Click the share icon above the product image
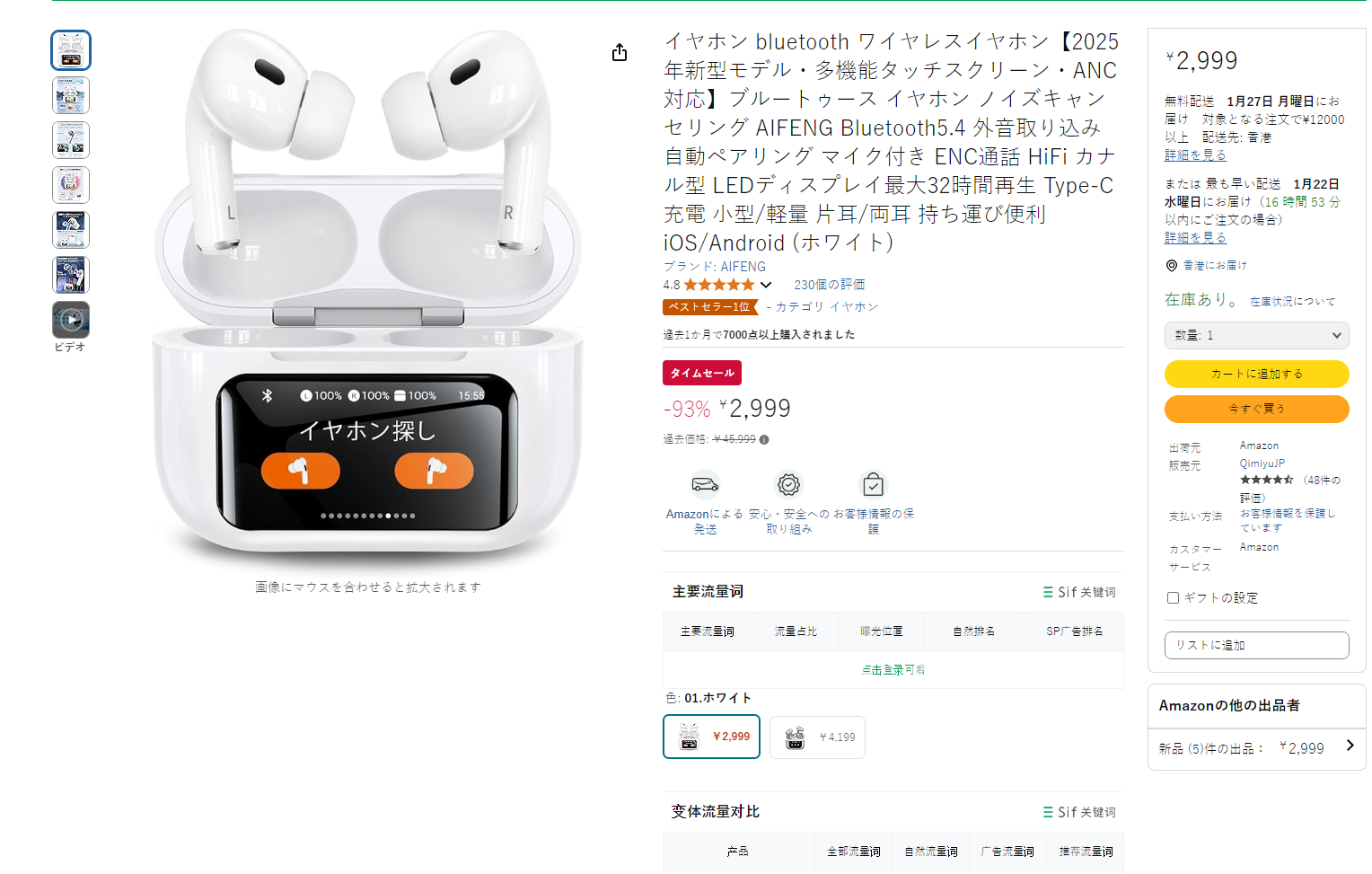 (620, 53)
